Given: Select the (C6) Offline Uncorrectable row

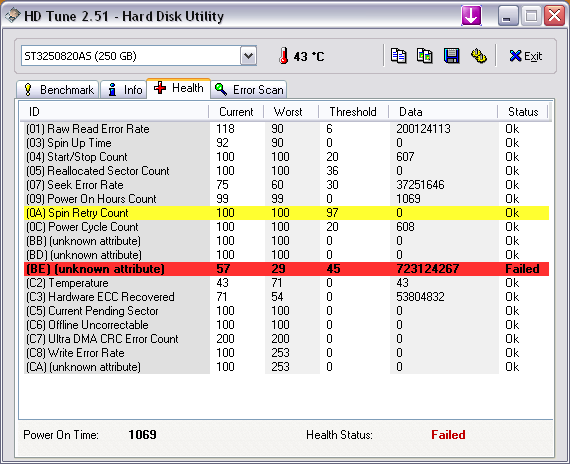Looking at the screenshot, I should pos(286,325).
